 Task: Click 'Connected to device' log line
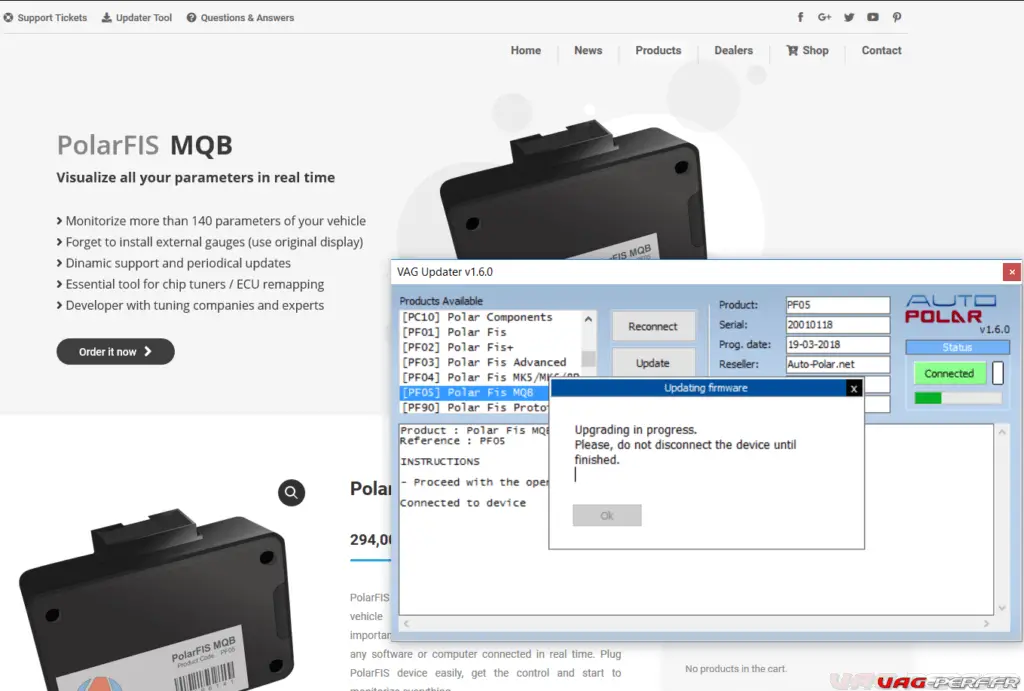(x=463, y=503)
